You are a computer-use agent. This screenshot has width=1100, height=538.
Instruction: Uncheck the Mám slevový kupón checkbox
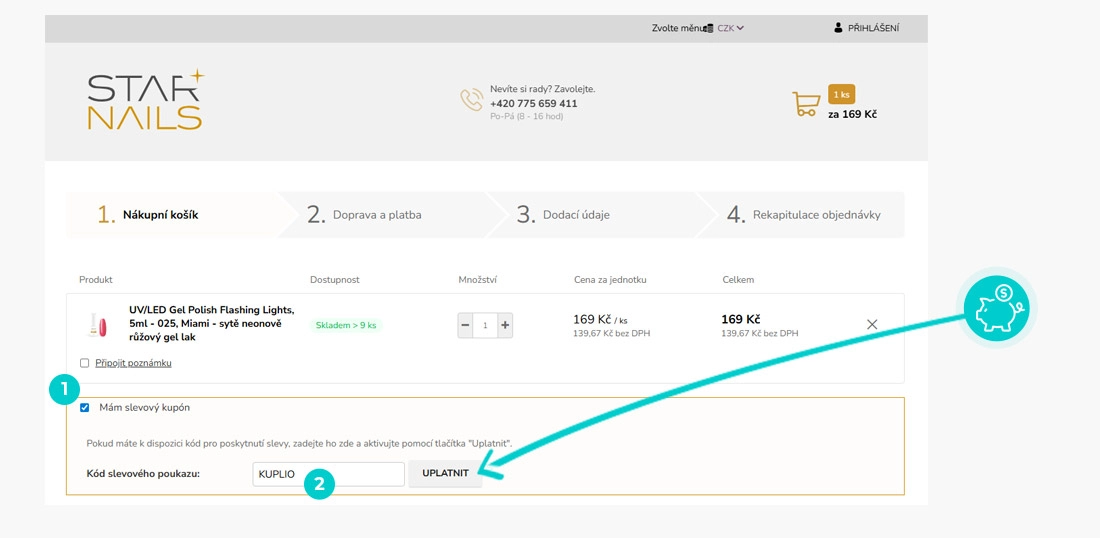(85, 408)
